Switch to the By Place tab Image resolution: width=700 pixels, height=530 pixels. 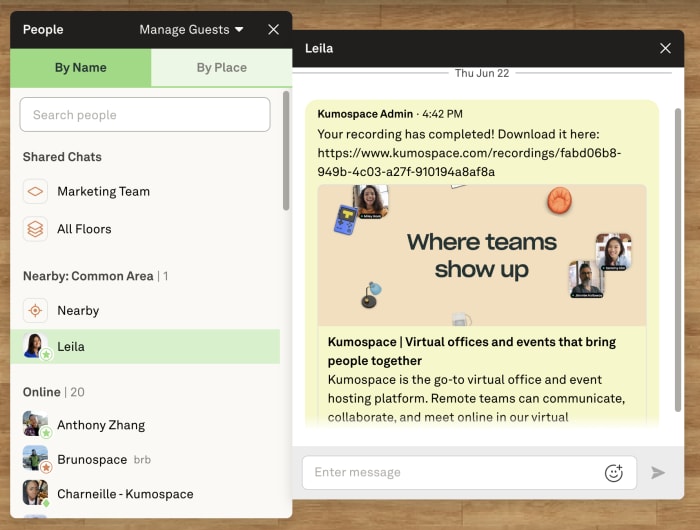pyautogui.click(x=221, y=67)
